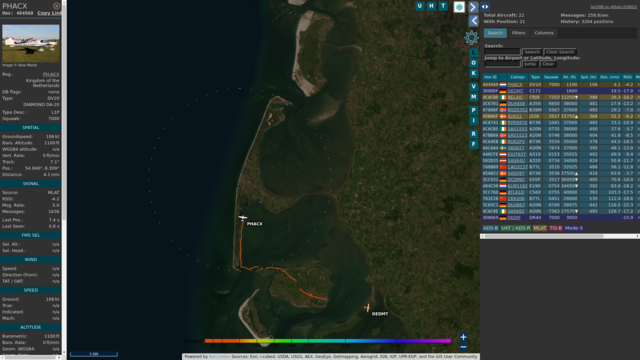
Task: Click the MLAT legend label
Action: (540, 228)
